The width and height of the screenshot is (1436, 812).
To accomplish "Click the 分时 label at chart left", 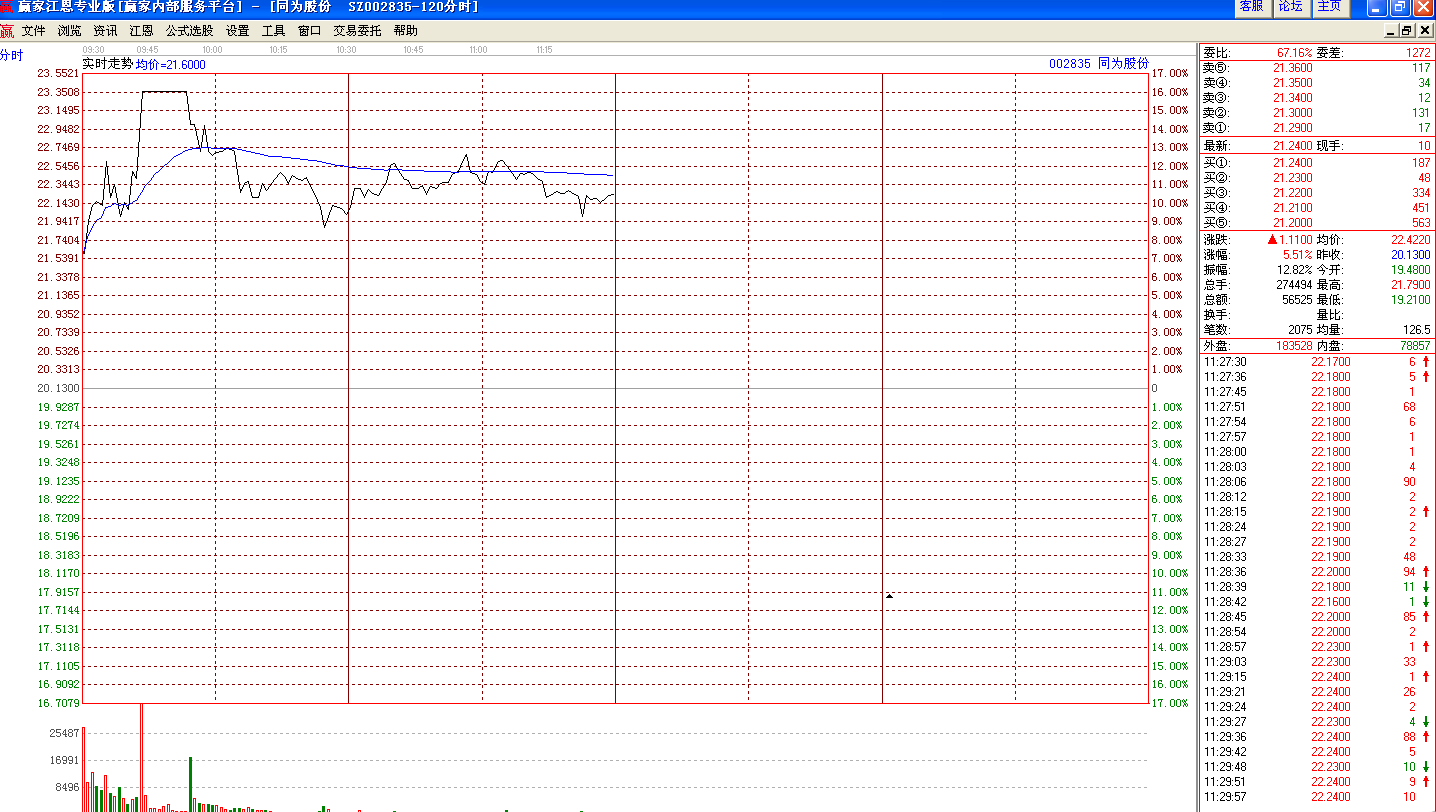I will click(x=11, y=55).
